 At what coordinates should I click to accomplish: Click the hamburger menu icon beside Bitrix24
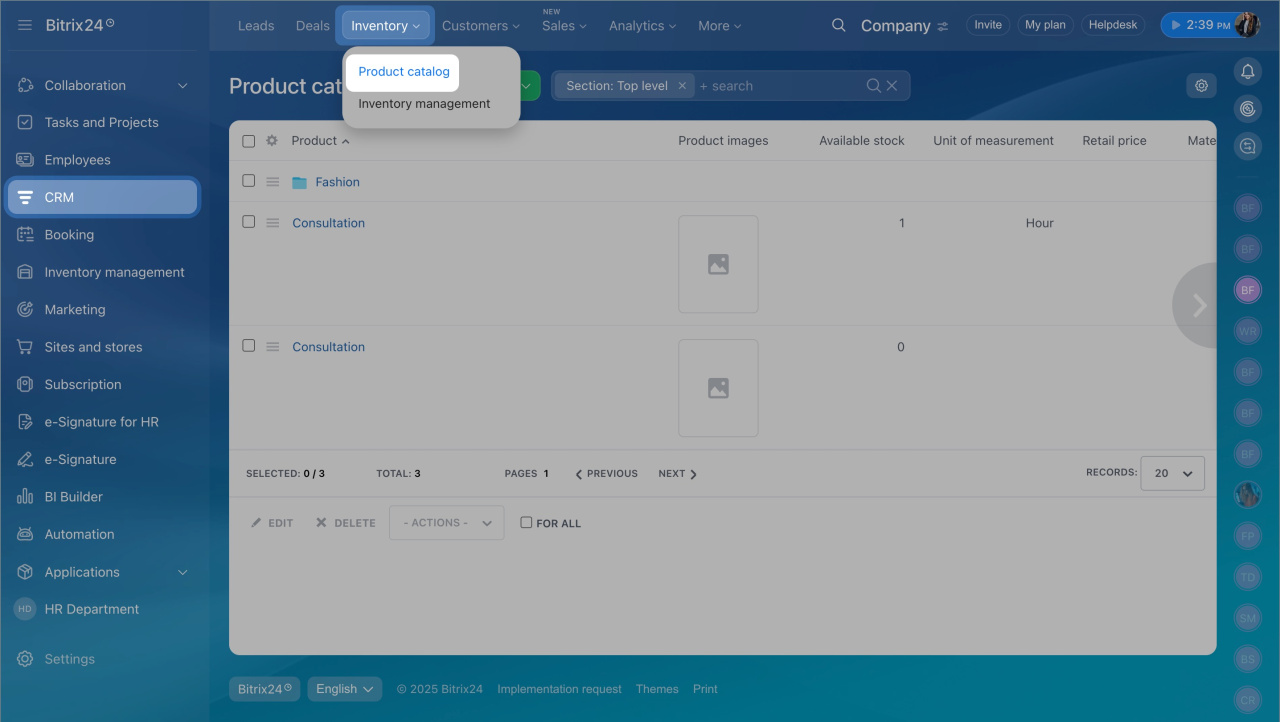coord(25,25)
